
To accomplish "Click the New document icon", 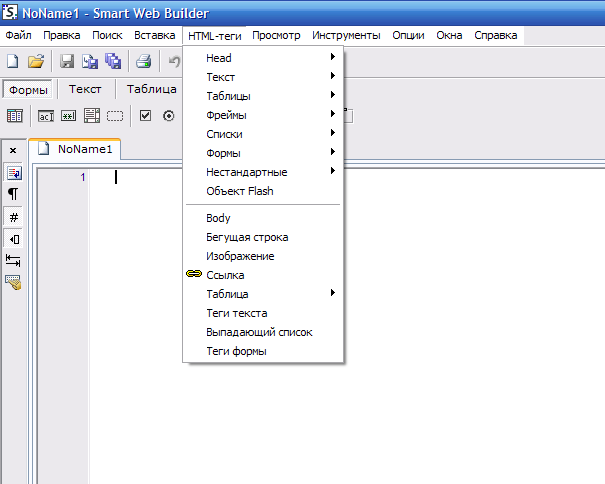I will click(x=13, y=61).
